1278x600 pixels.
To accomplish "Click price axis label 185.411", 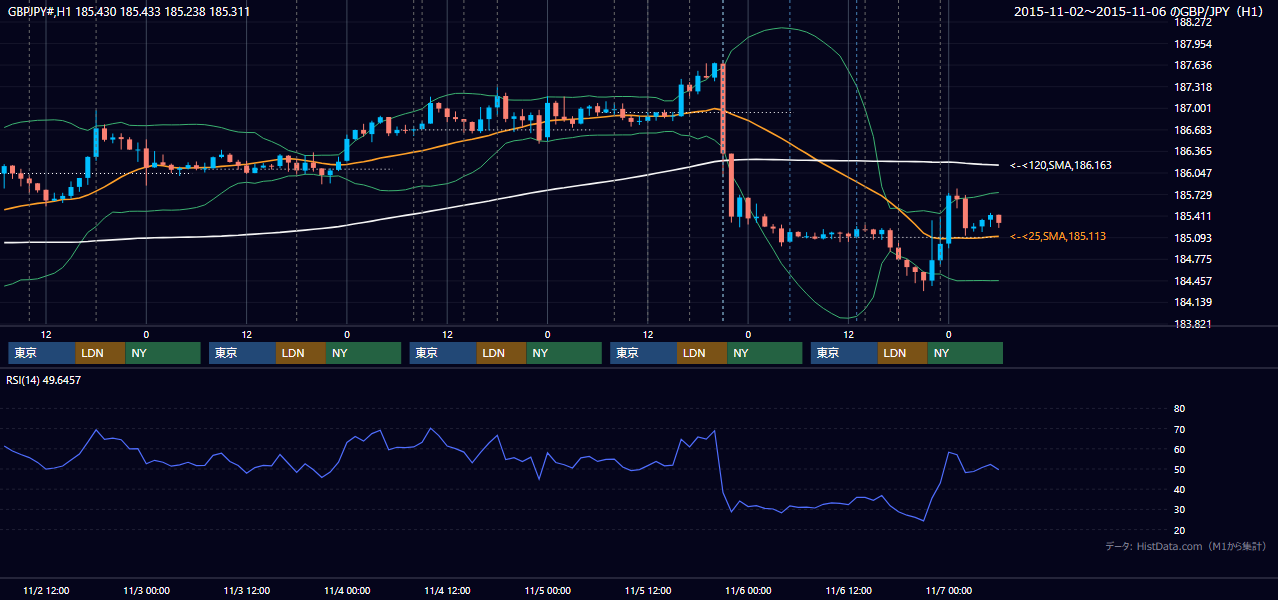I will pyautogui.click(x=1193, y=216).
